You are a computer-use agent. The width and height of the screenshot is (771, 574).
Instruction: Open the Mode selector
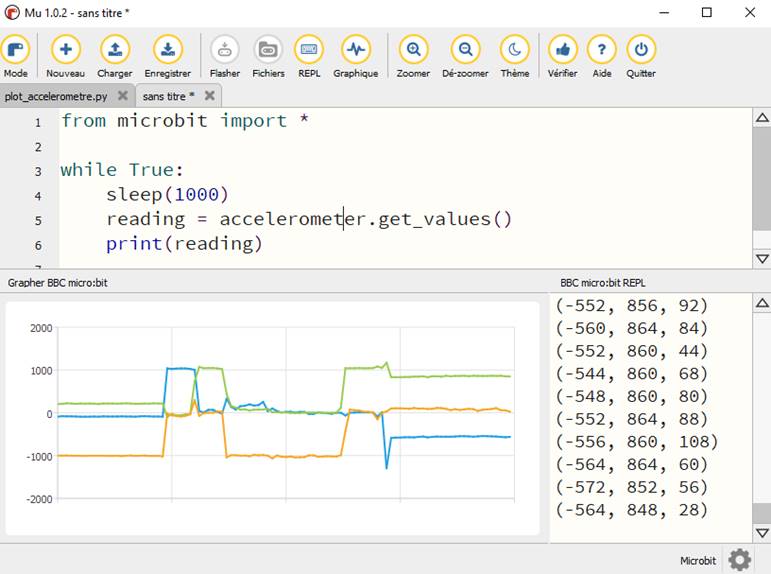click(16, 57)
